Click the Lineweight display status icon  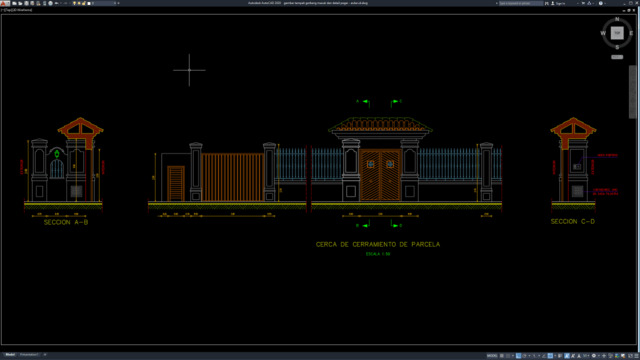coord(560,356)
